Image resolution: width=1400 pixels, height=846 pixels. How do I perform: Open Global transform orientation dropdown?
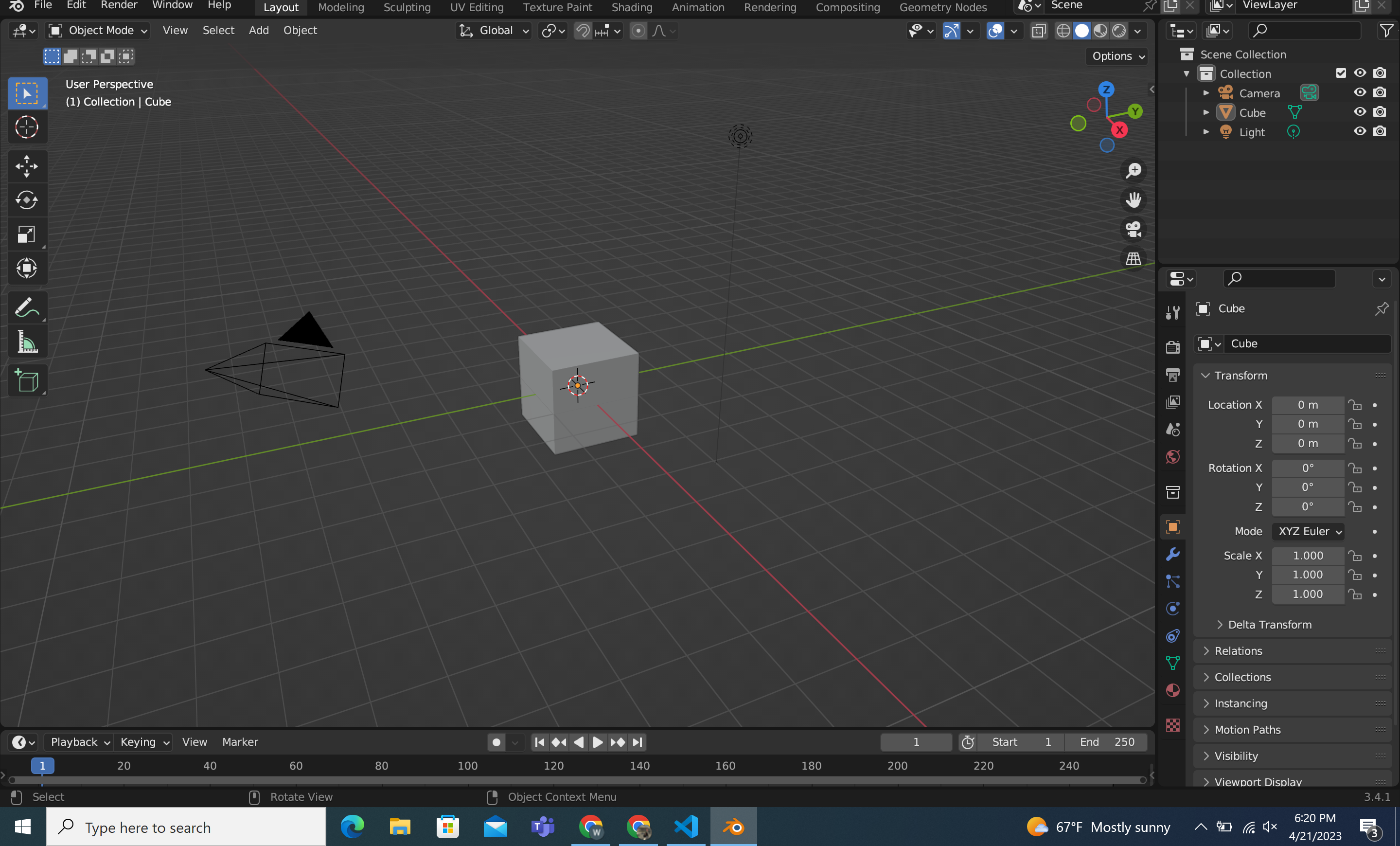pyautogui.click(x=494, y=31)
